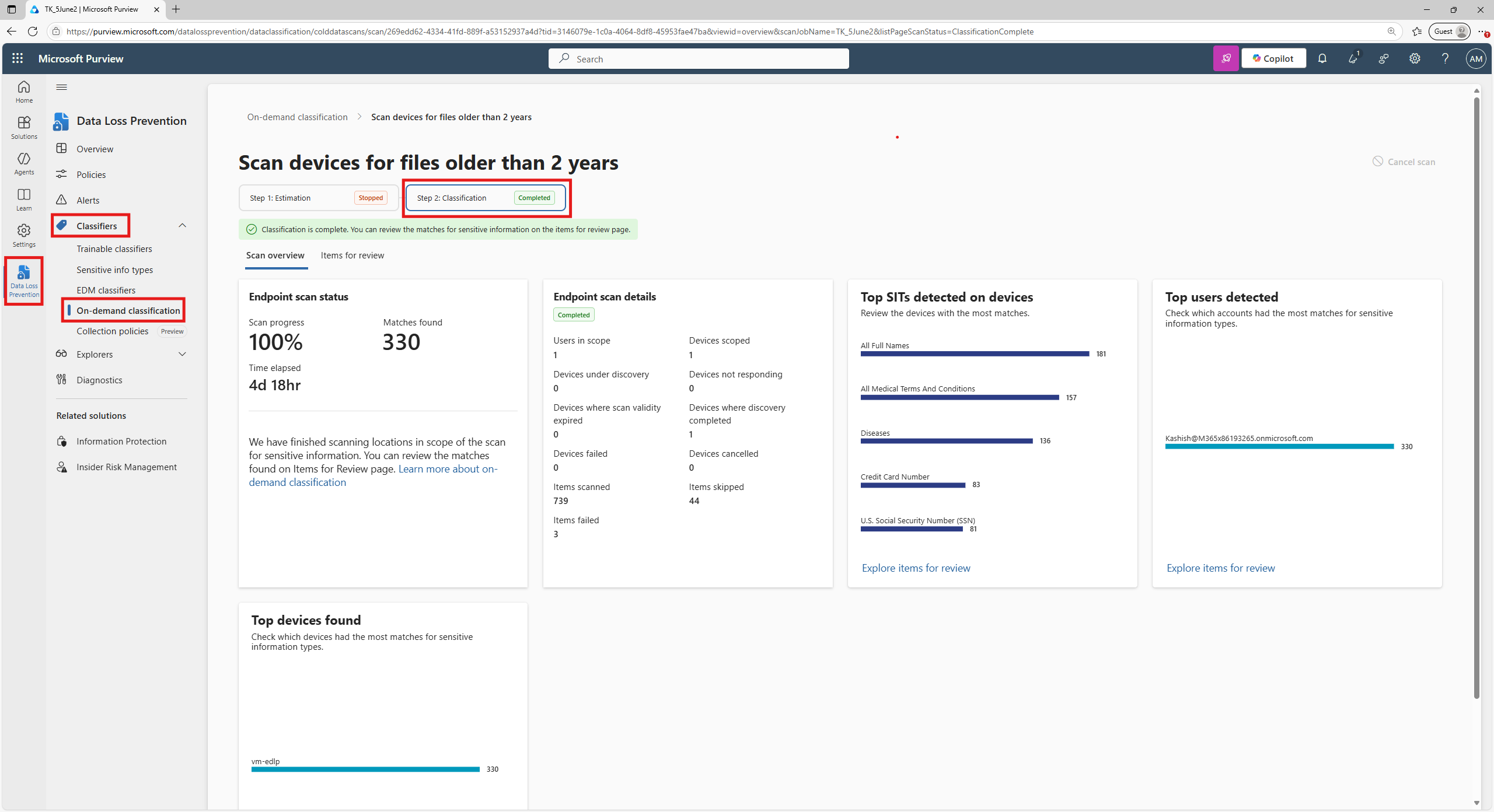
Task: Collapse the Classifiers section chevron
Action: 182,226
